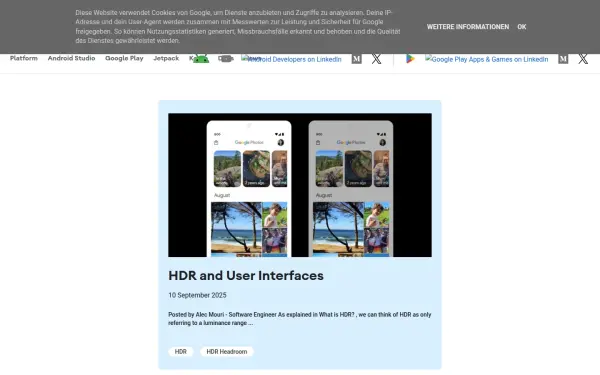
Task: Open the Medium icon beside Google Play LinkedIn
Action: coord(563,59)
